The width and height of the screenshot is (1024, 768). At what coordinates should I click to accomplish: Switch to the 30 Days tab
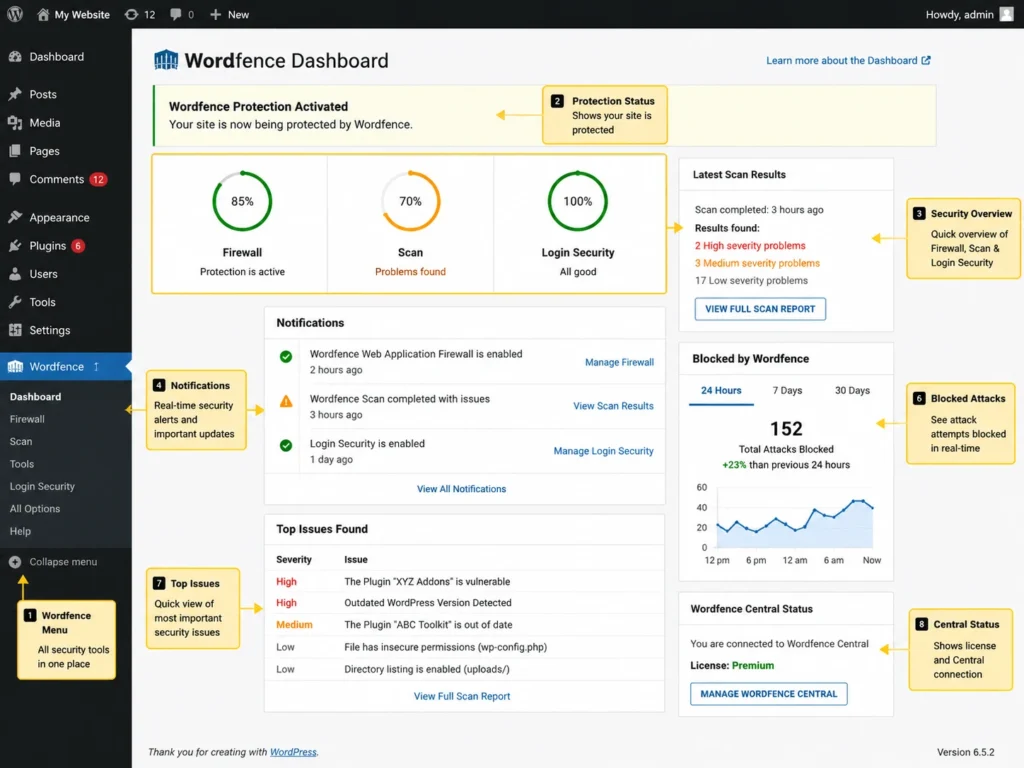point(852,391)
